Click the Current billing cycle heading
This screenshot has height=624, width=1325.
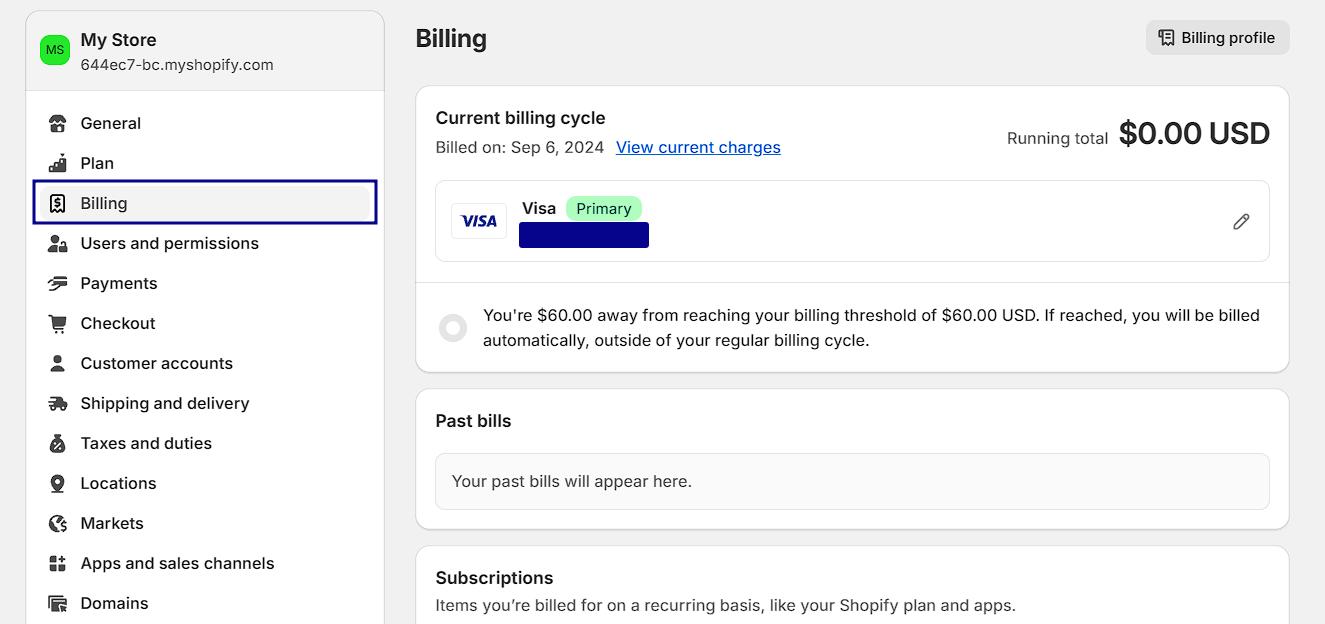[x=520, y=118]
